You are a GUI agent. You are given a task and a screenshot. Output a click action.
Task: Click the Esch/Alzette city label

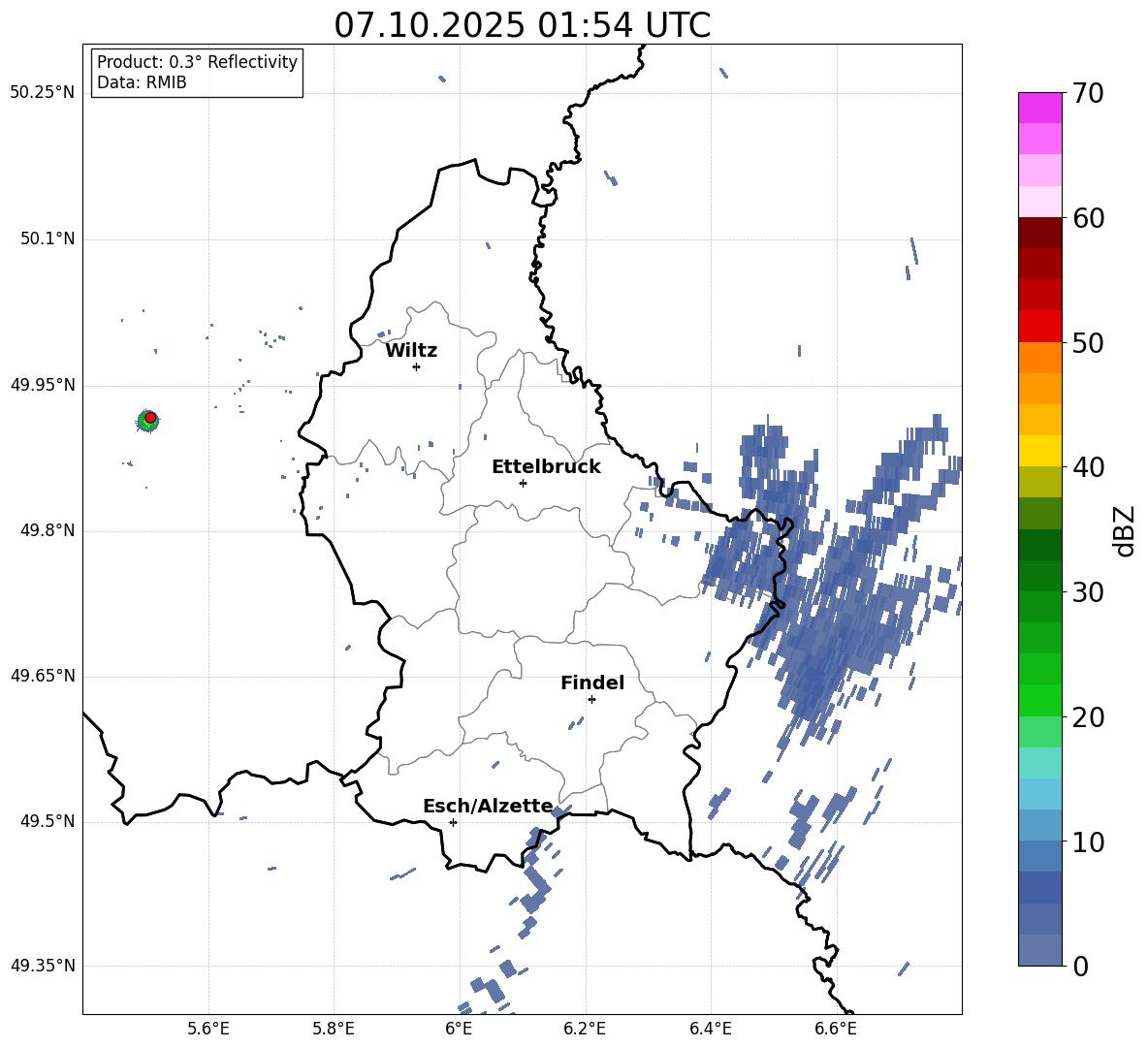tap(489, 807)
